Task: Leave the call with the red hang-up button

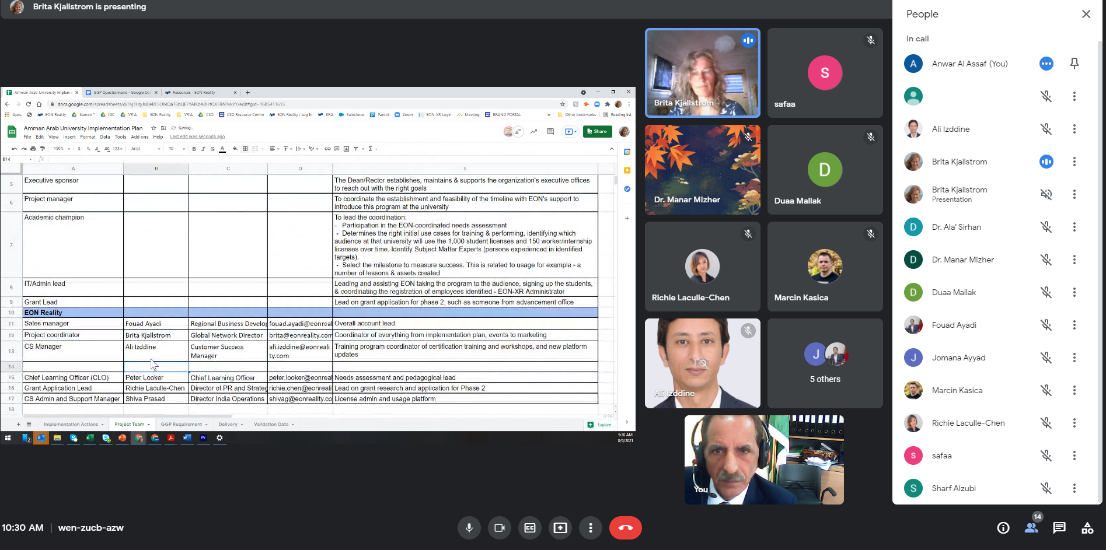Action: click(625, 527)
